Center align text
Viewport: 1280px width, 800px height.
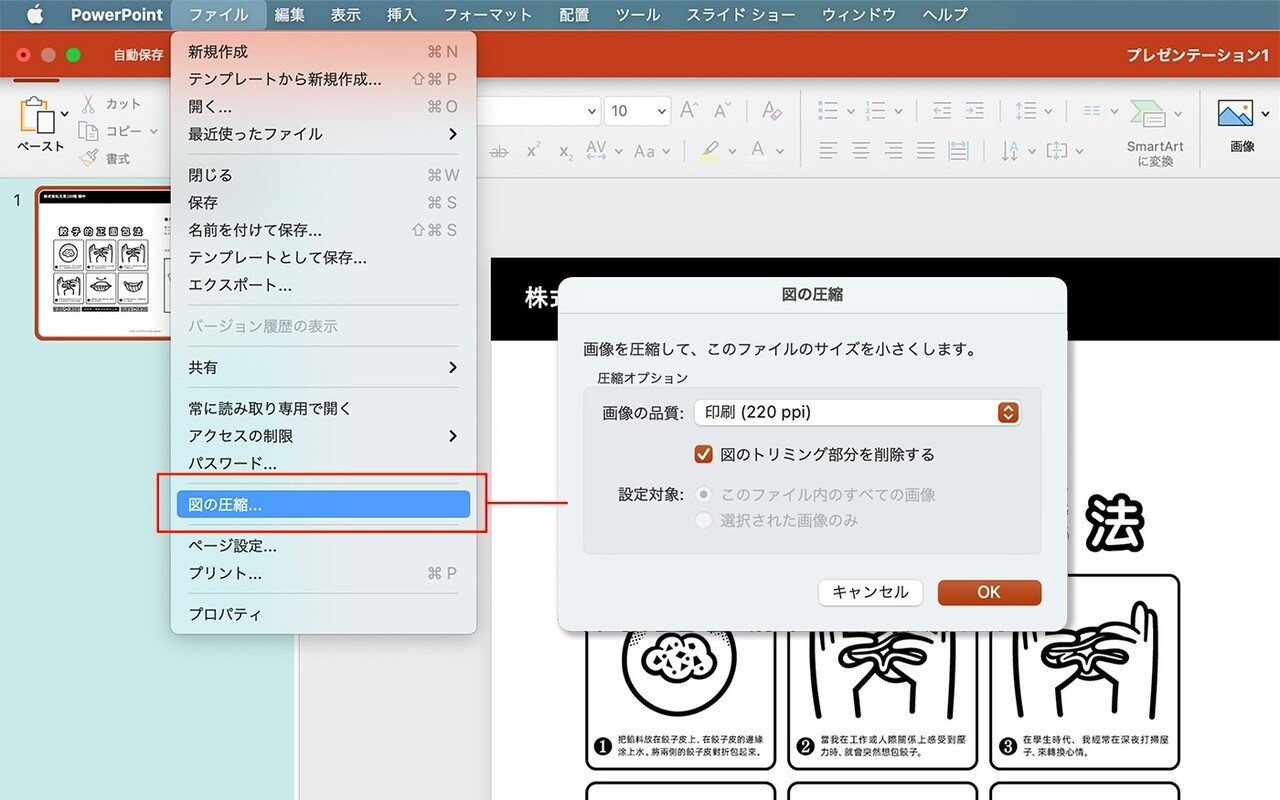pyautogui.click(x=861, y=151)
